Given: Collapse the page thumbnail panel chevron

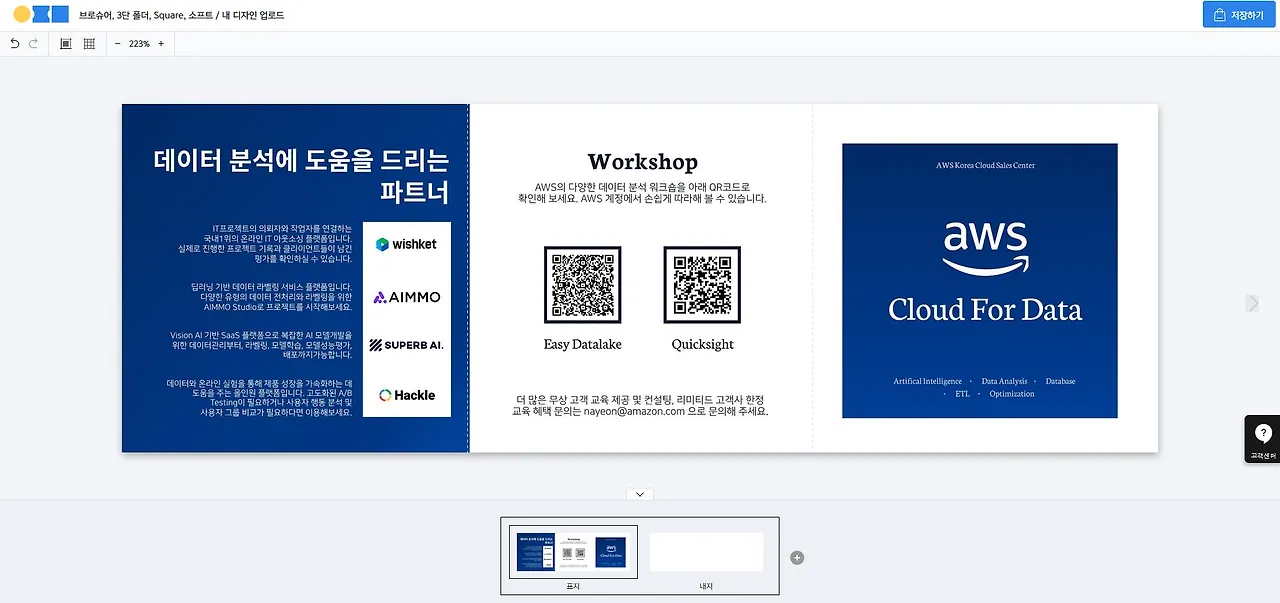Looking at the screenshot, I should [x=640, y=494].
